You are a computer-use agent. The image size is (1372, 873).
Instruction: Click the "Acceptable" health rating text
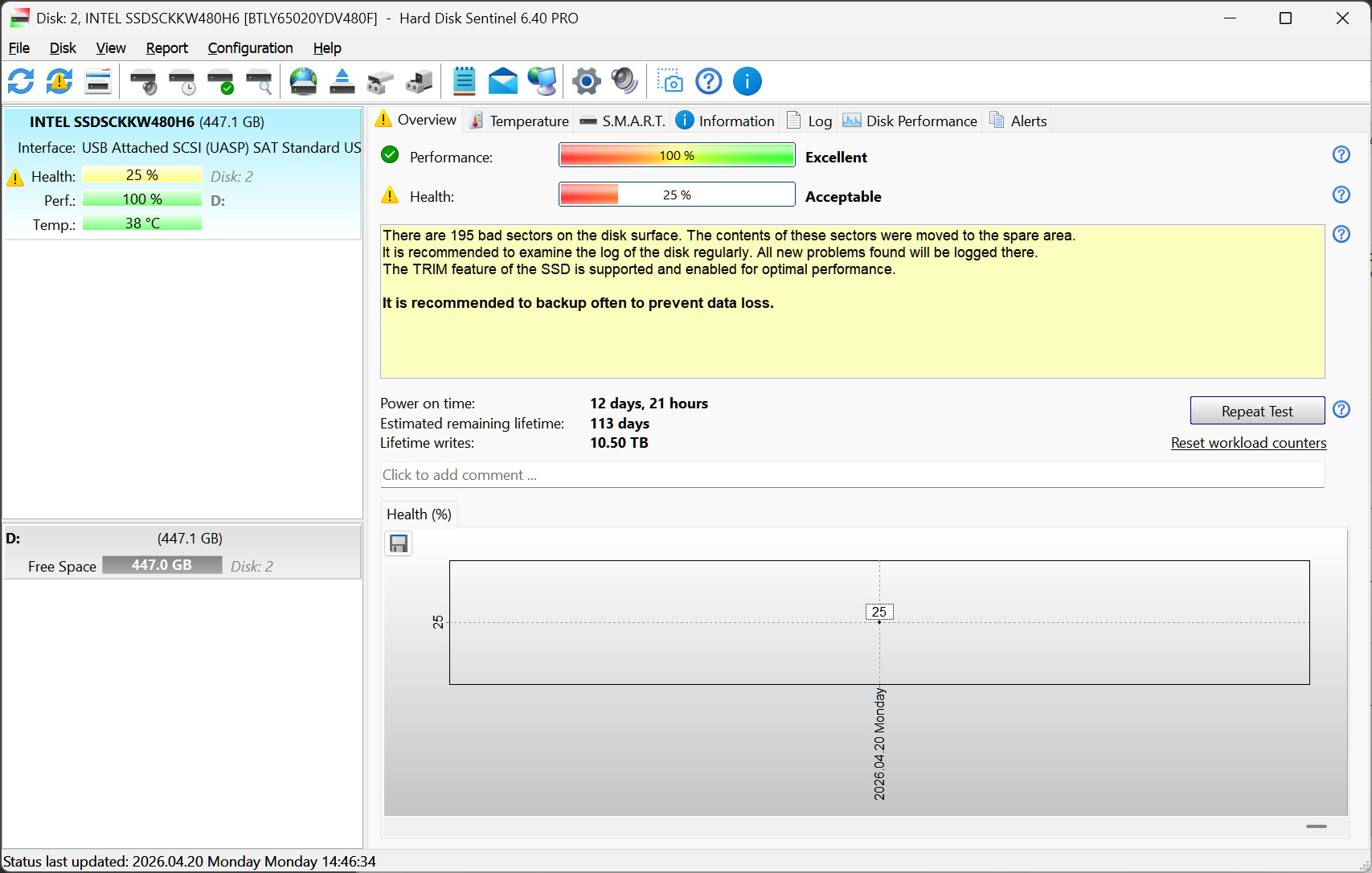843,197
